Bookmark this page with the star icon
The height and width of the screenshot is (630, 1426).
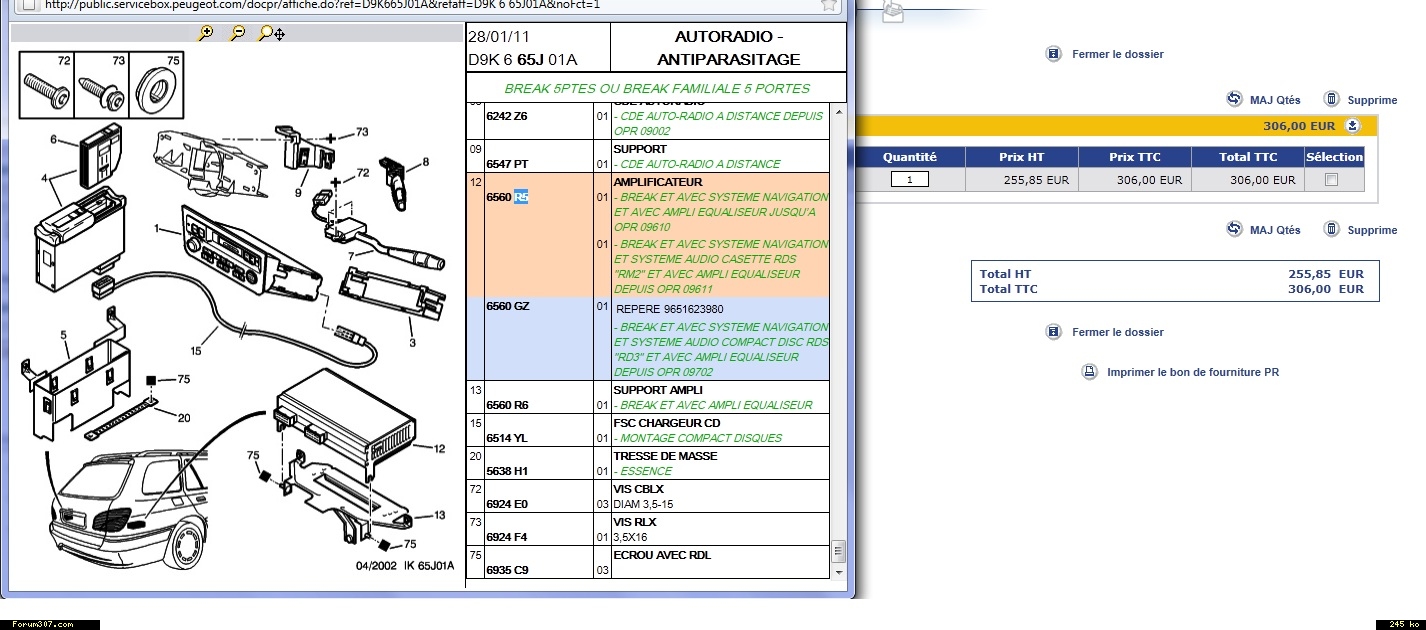pyautogui.click(x=829, y=4)
